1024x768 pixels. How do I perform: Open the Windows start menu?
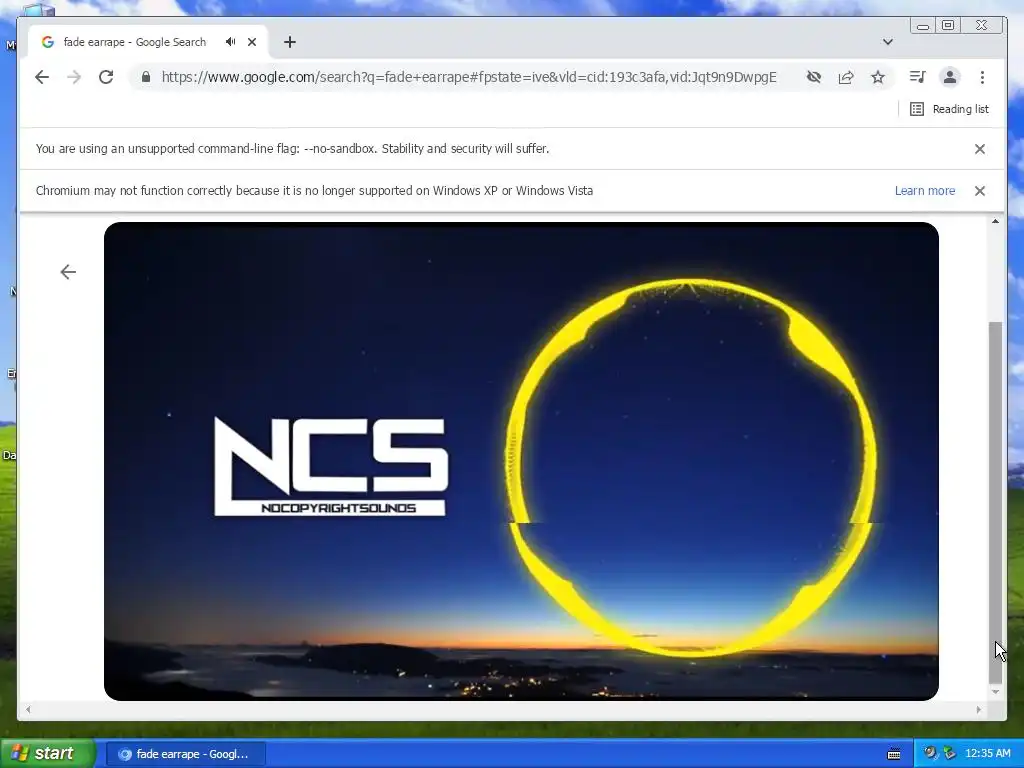47,754
